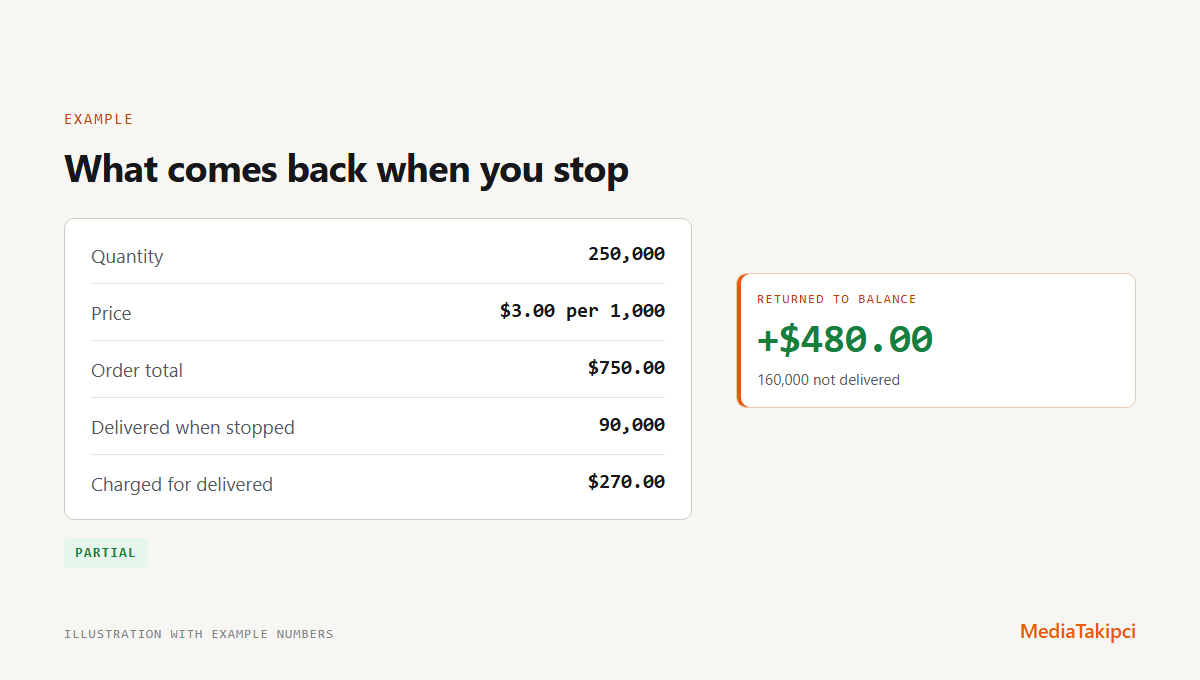Screen dimensions: 1200x680
Task: Click the +$480.00 refund amount
Action: click(845, 340)
